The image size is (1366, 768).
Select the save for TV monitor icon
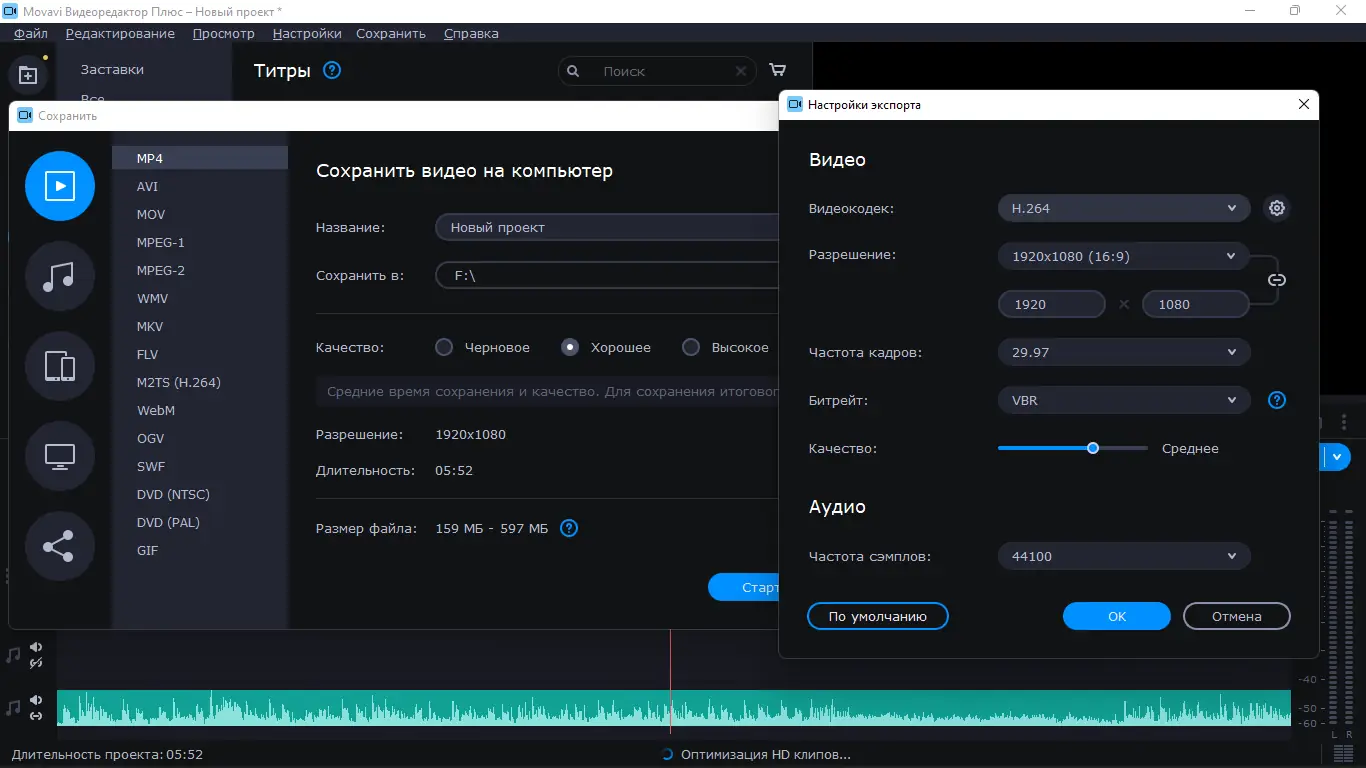(x=60, y=456)
